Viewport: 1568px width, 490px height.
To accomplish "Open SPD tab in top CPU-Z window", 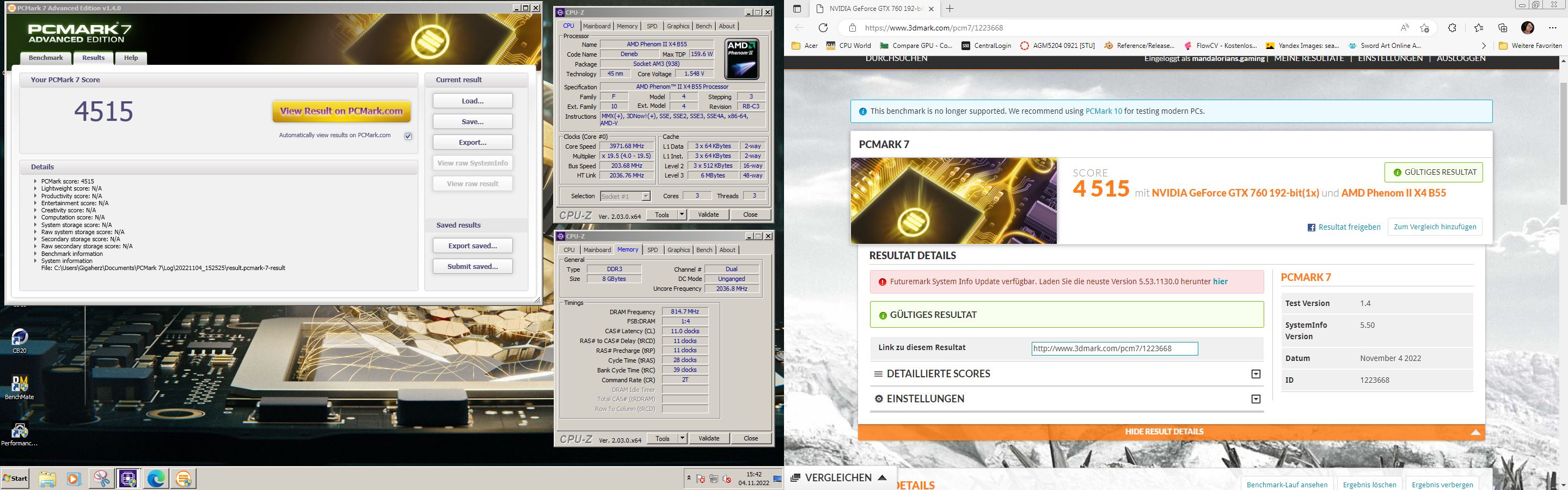I will pos(652,26).
